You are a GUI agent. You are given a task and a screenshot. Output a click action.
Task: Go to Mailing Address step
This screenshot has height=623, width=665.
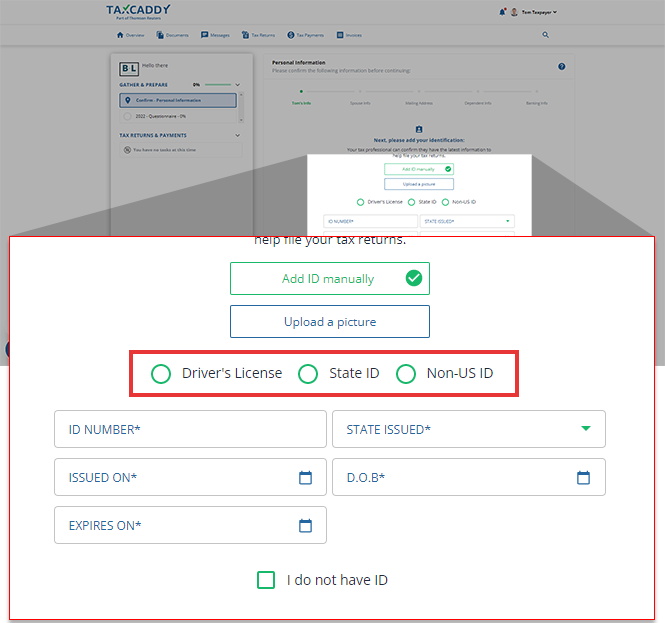coord(419,103)
